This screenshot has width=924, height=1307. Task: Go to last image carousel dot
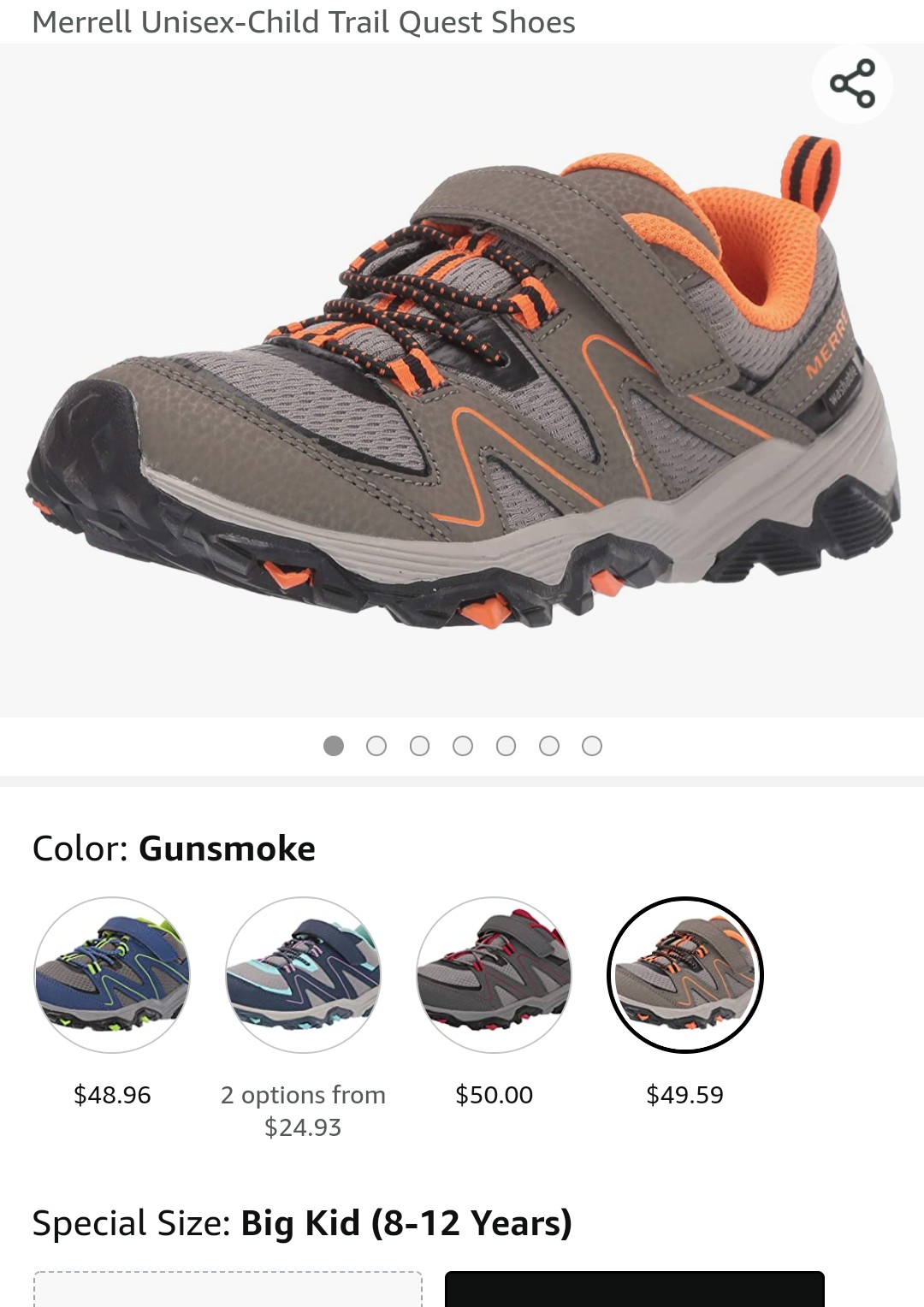592,746
